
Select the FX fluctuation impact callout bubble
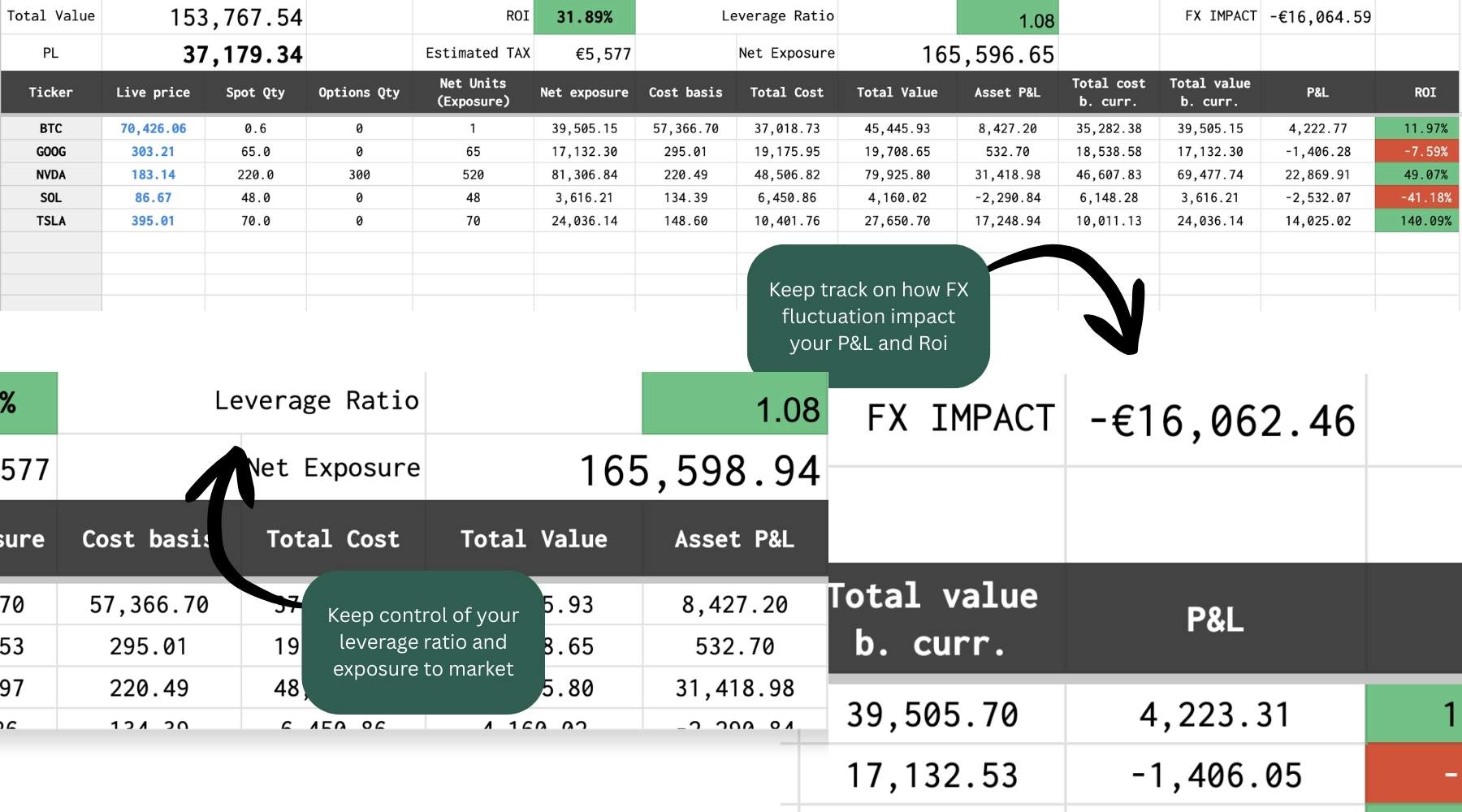point(867,316)
